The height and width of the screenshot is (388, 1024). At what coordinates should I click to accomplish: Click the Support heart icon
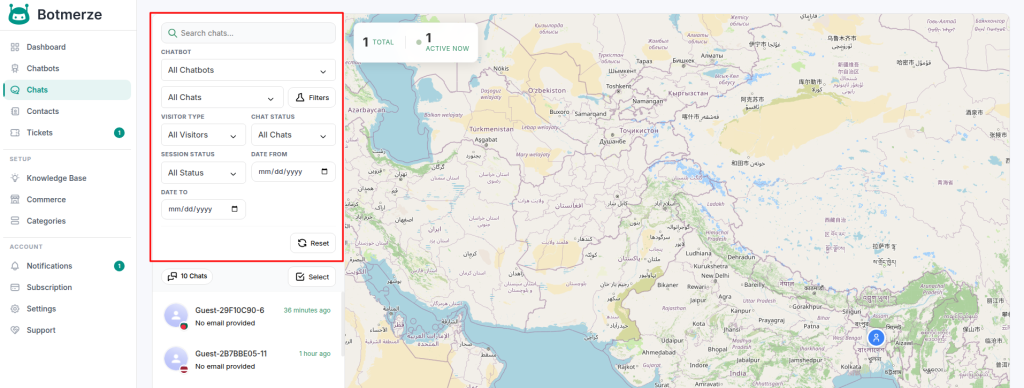(x=15, y=331)
